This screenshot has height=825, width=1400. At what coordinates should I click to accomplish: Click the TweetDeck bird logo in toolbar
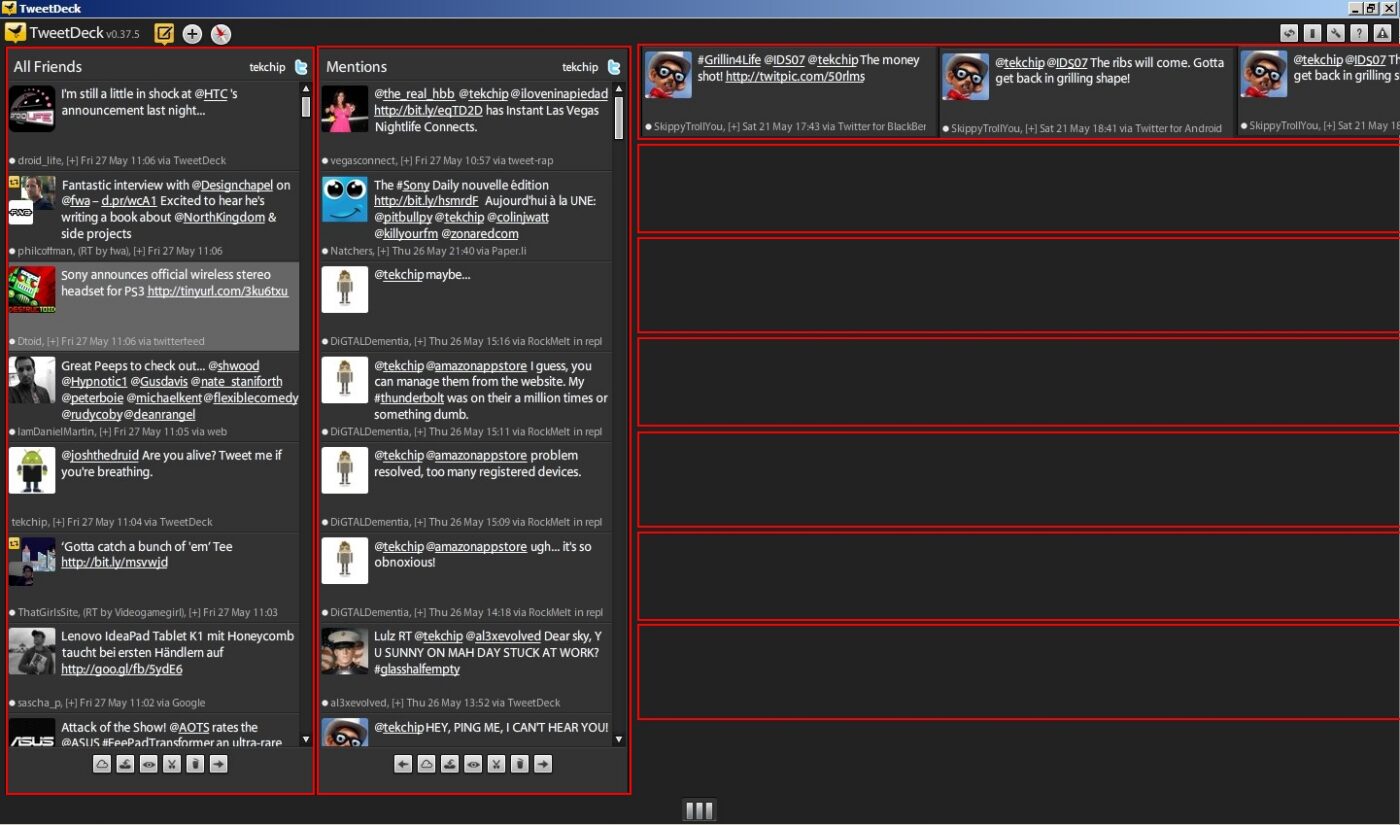coord(15,33)
